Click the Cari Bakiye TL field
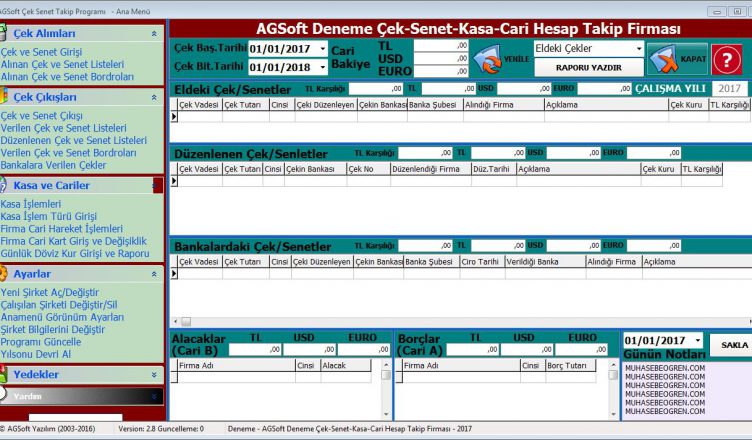This screenshot has width=752, height=440. pyautogui.click(x=441, y=46)
